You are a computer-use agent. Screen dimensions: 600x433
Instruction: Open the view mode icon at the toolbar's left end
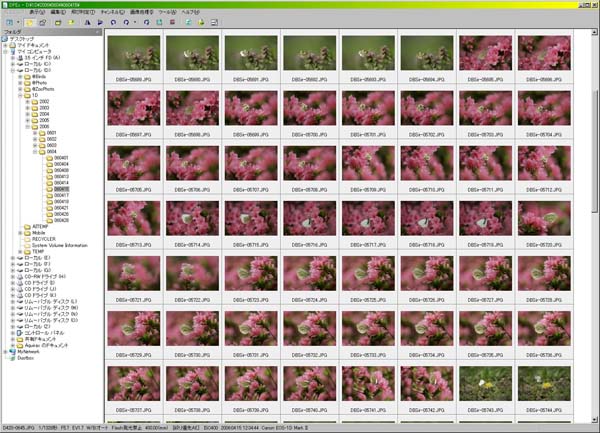point(10,23)
